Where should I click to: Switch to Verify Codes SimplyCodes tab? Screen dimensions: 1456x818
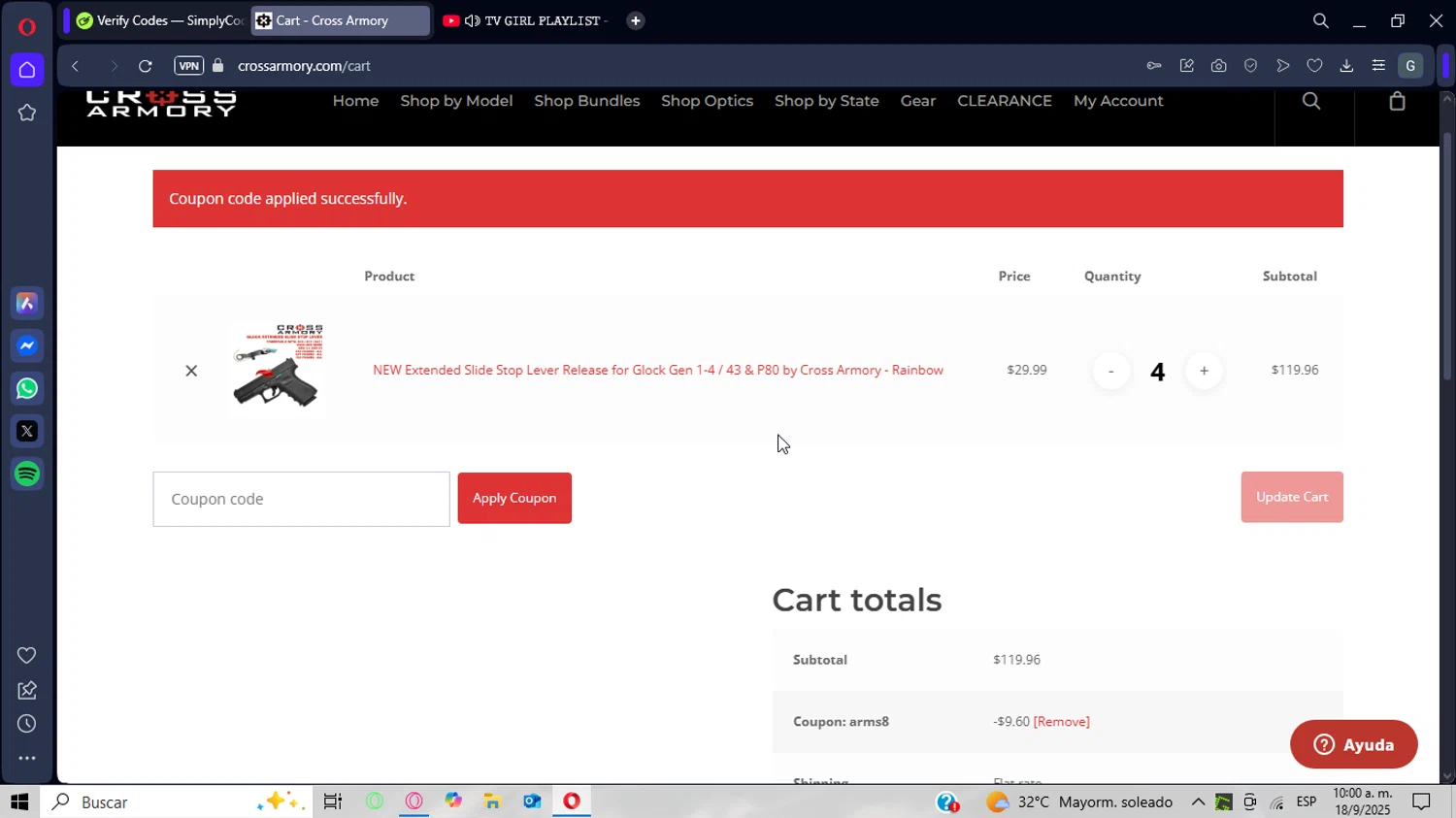click(159, 20)
